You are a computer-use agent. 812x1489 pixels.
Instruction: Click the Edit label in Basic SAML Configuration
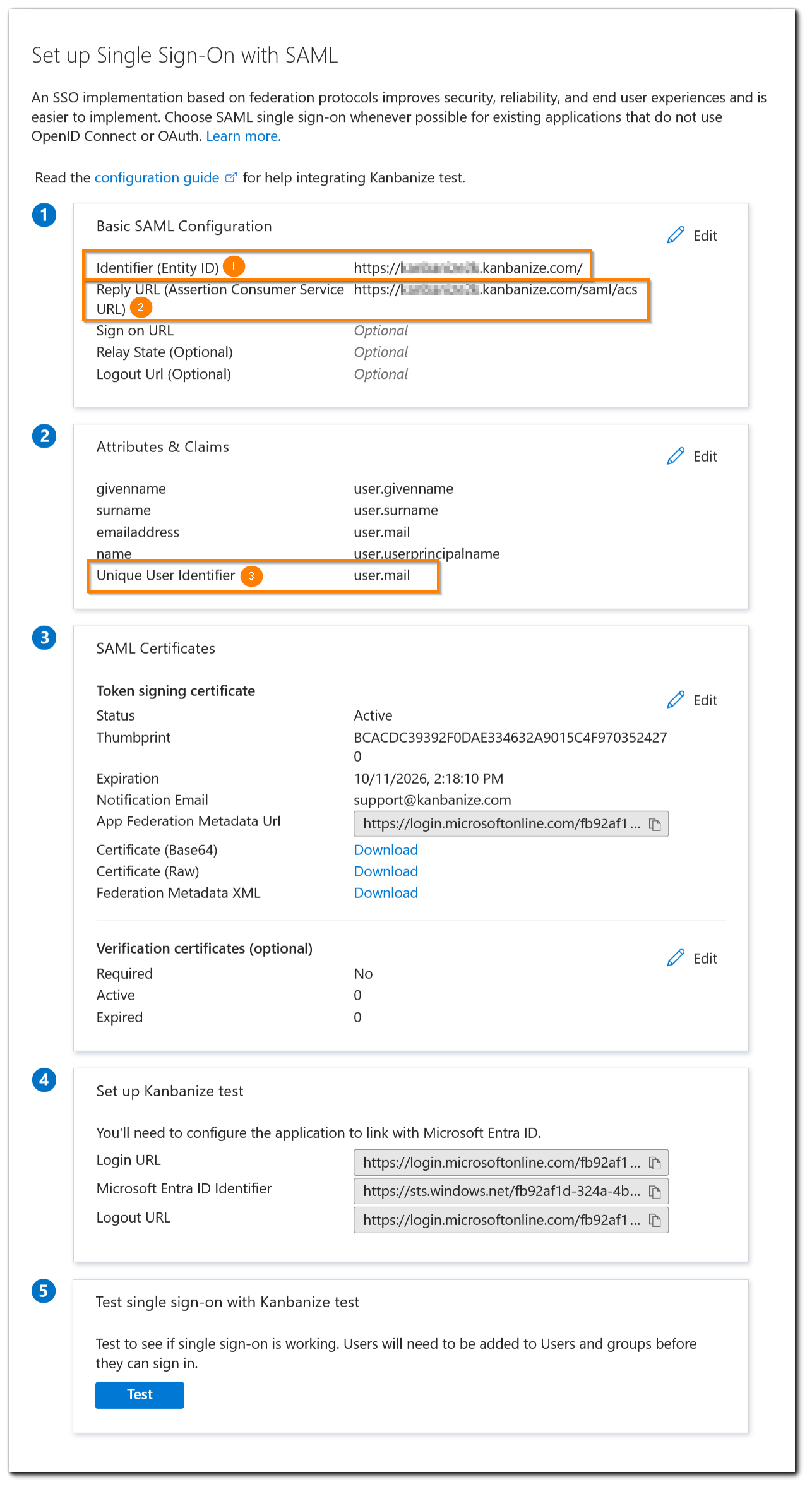[x=705, y=236]
